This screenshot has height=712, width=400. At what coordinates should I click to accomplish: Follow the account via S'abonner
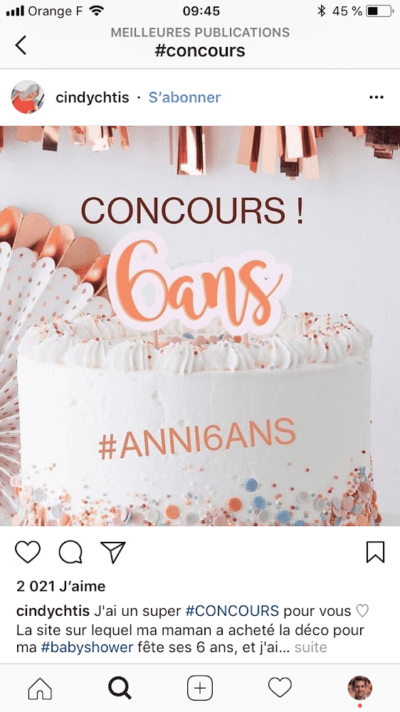pos(185,97)
